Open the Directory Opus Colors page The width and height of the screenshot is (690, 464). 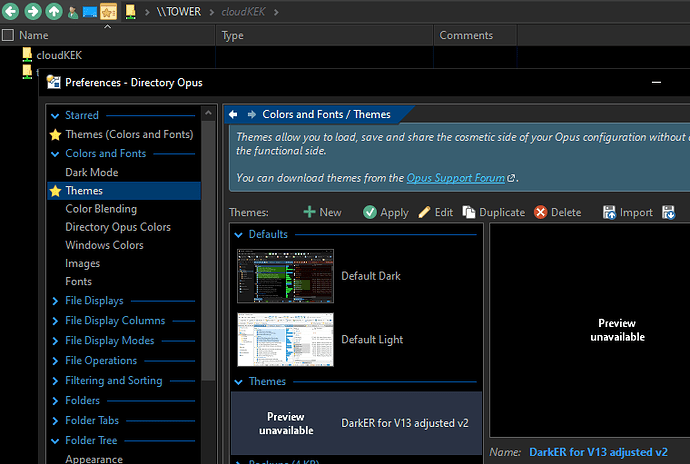118,227
